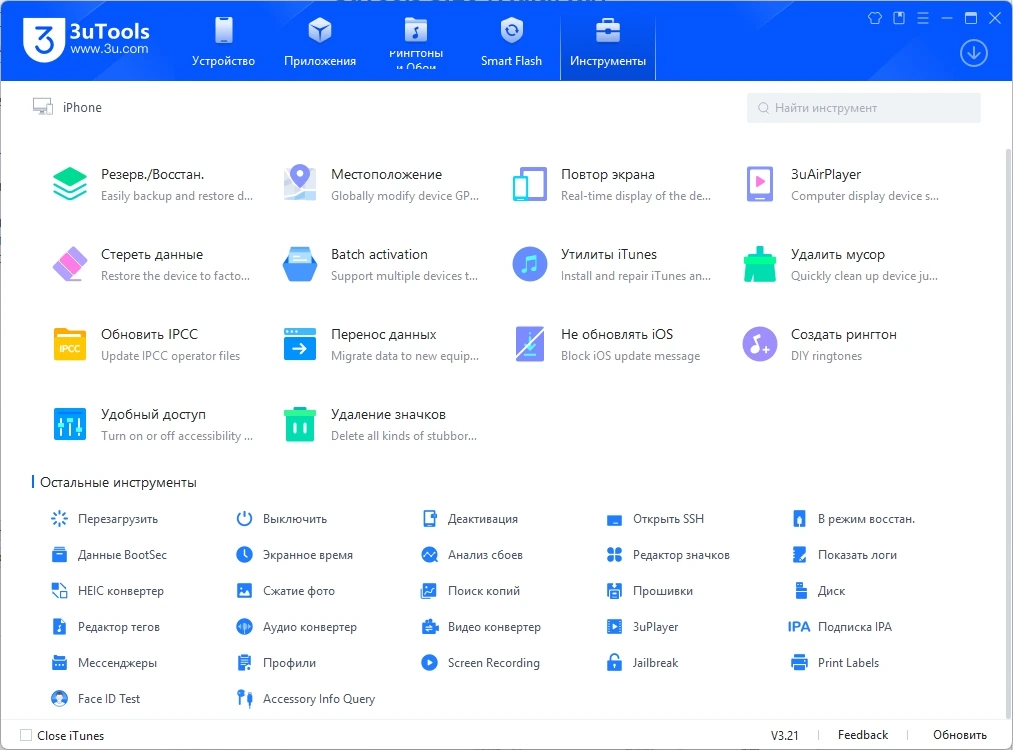Open Данные BootSec tool
The image size is (1013, 750).
point(109,554)
